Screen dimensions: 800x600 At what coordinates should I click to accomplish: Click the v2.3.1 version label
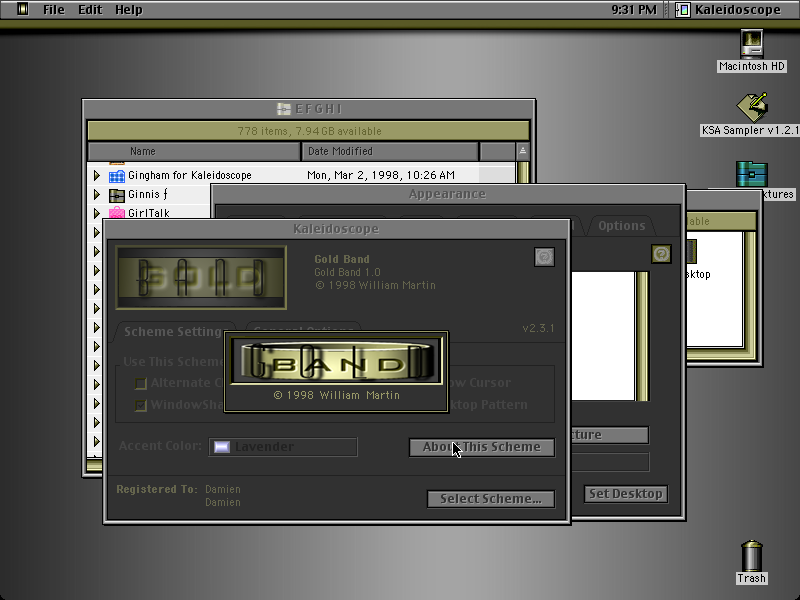538,328
